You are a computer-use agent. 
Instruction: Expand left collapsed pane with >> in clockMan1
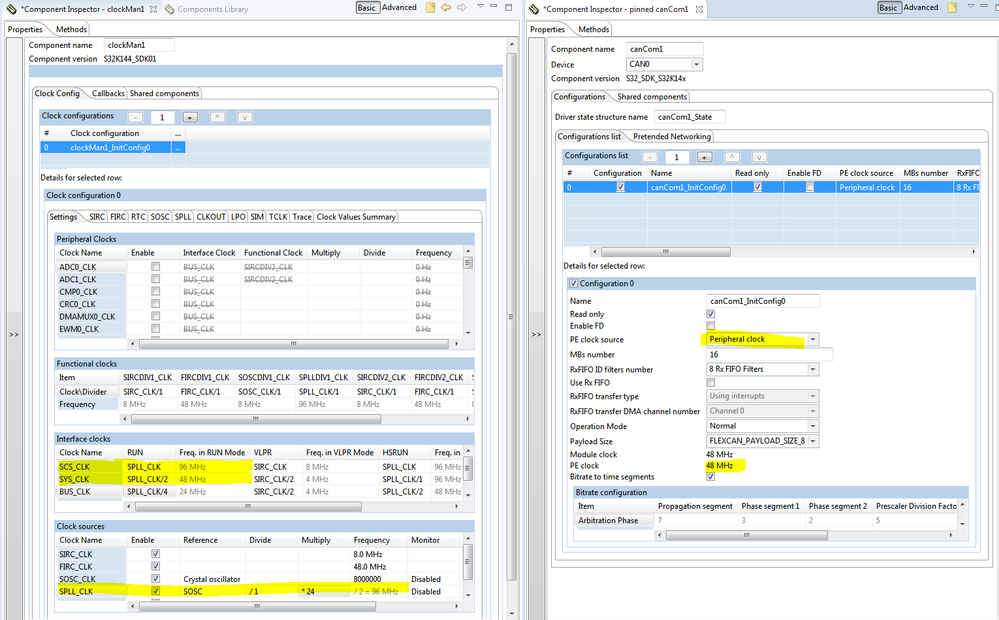tap(13, 335)
